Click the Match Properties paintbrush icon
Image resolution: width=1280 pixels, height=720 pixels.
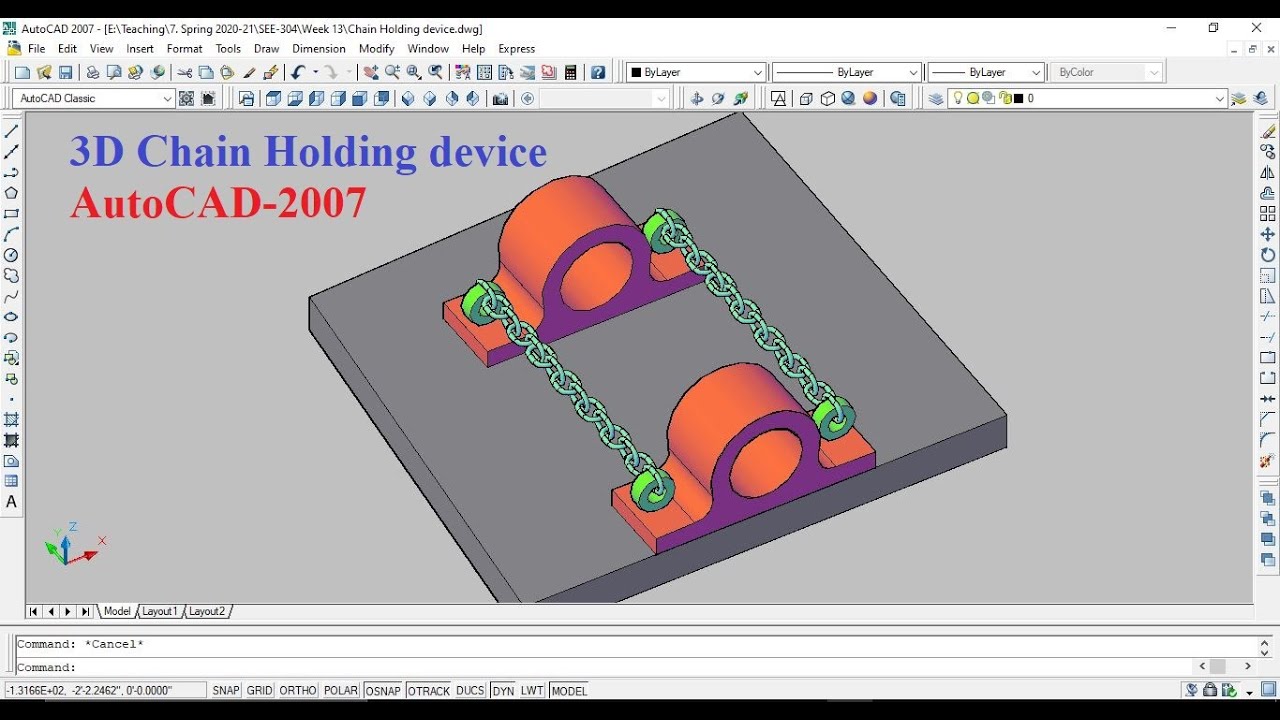pyautogui.click(x=249, y=72)
